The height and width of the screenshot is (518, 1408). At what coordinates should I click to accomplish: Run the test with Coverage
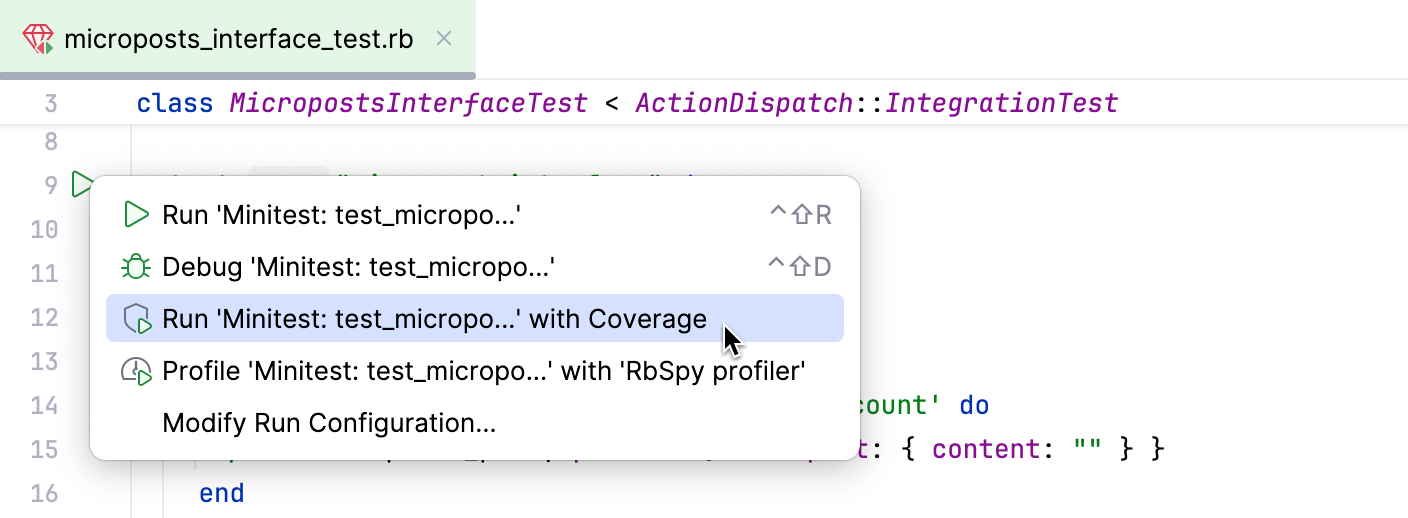click(434, 320)
